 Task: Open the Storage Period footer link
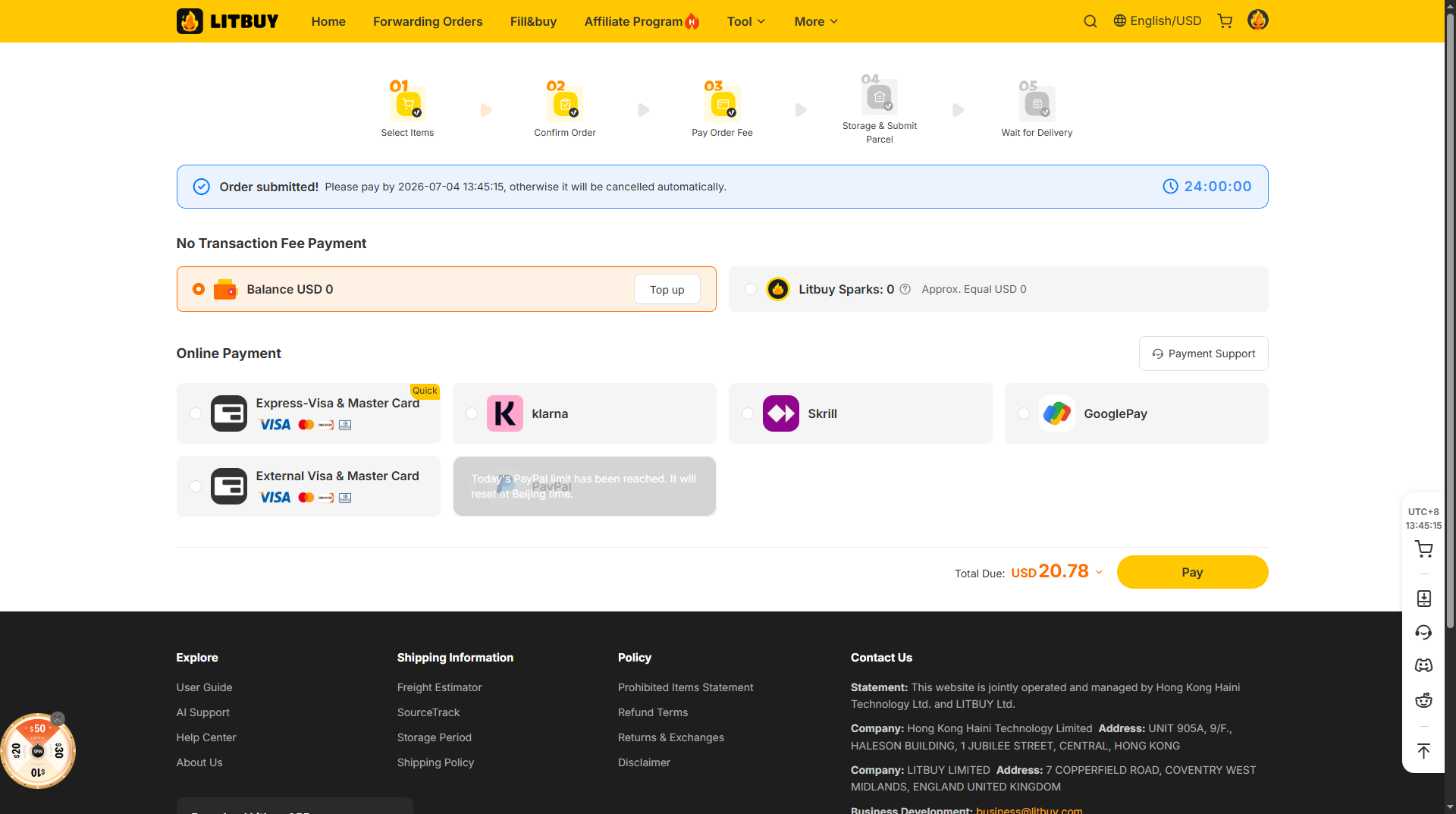[435, 737]
